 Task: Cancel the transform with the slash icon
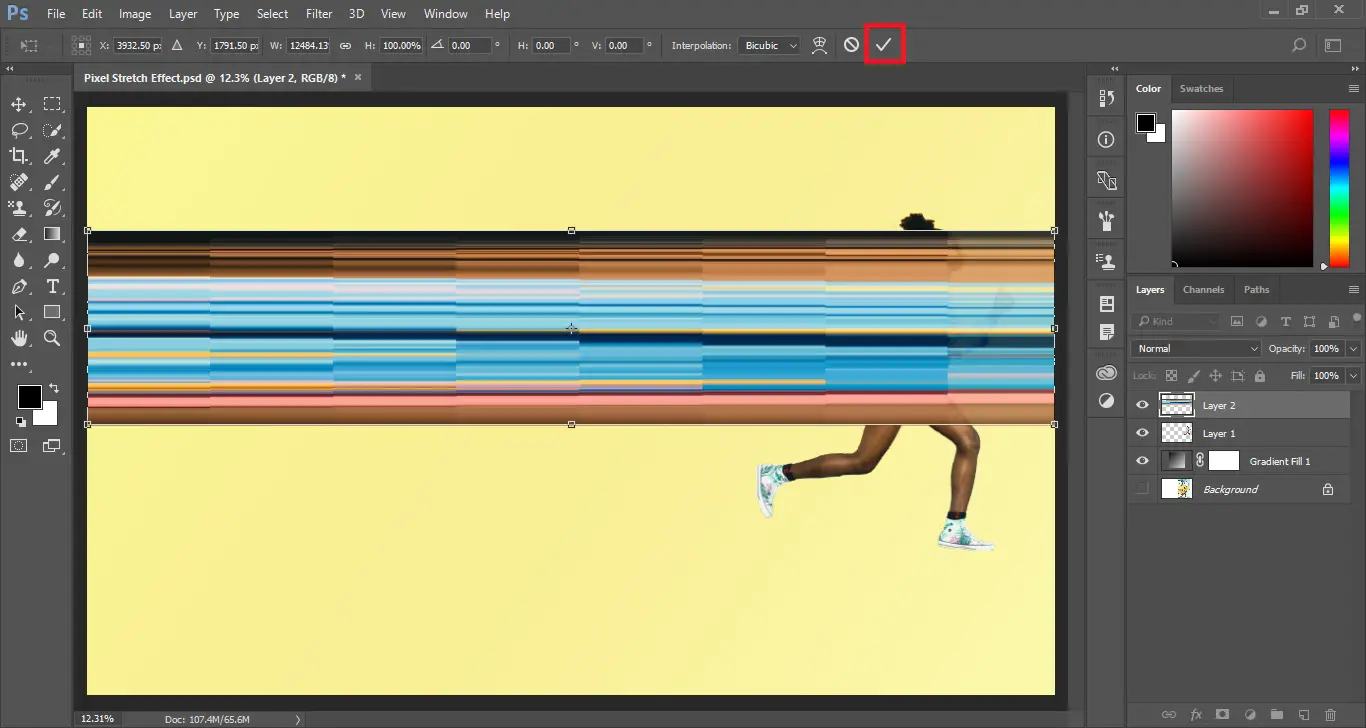point(849,44)
